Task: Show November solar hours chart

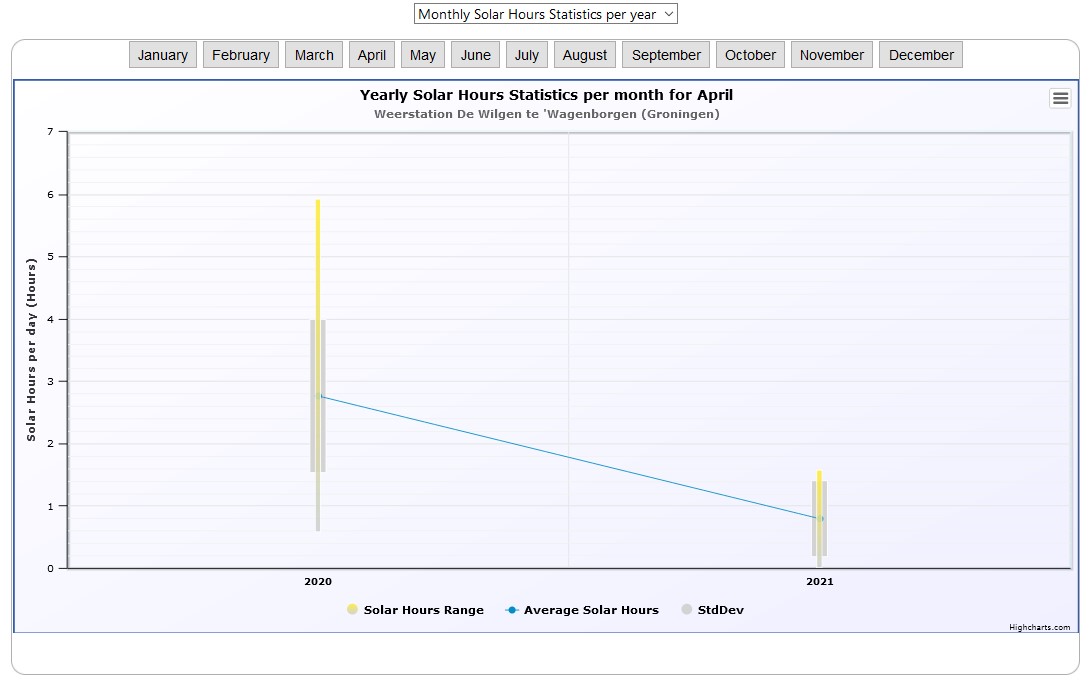Action: pos(831,55)
